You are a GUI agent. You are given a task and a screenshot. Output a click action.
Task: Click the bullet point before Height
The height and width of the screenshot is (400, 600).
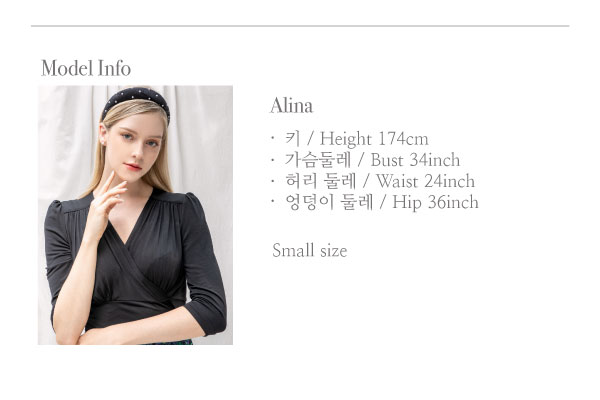coord(273,139)
